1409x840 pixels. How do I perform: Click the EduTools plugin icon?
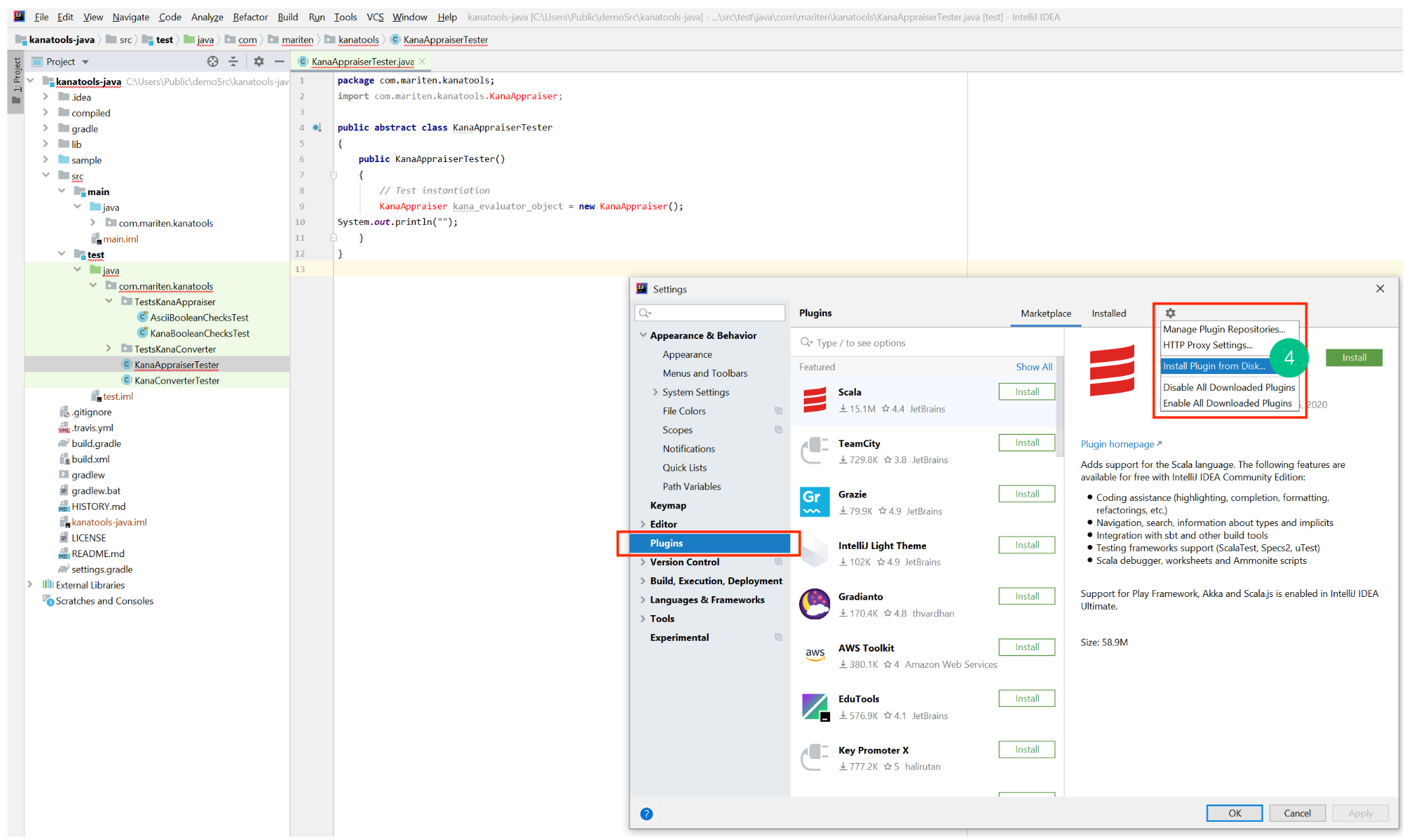click(x=815, y=707)
